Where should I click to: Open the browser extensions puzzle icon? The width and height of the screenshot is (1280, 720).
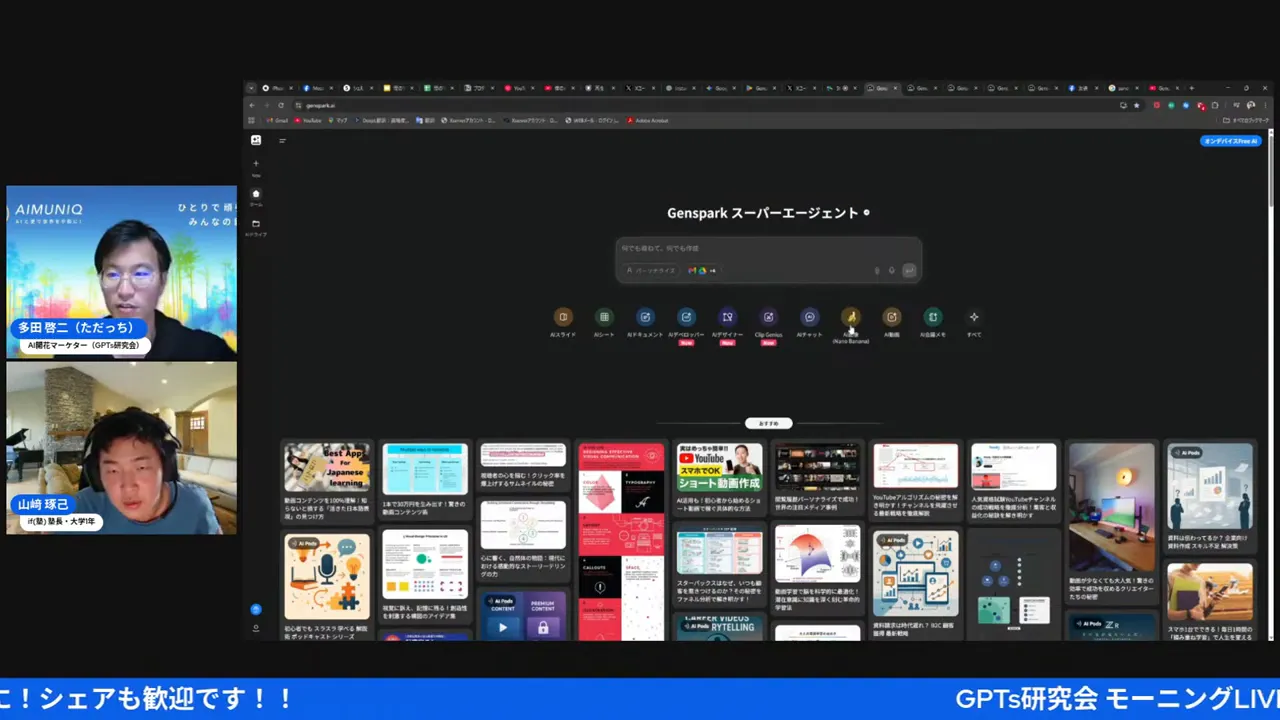[1214, 105]
